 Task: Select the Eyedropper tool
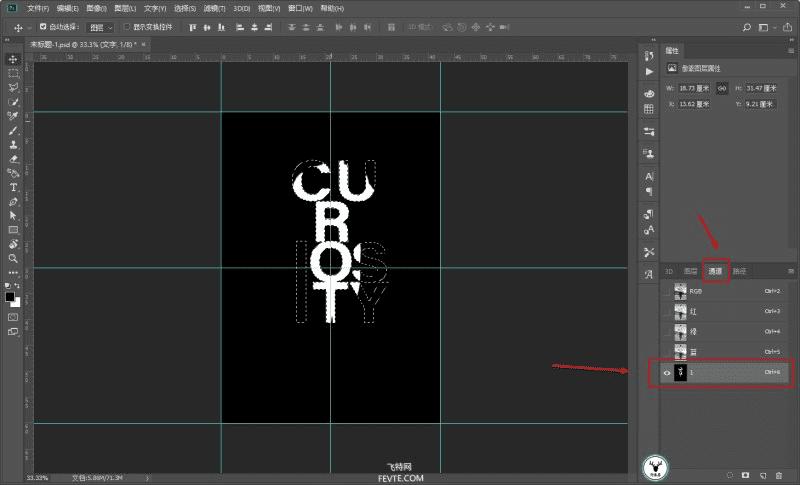13,116
